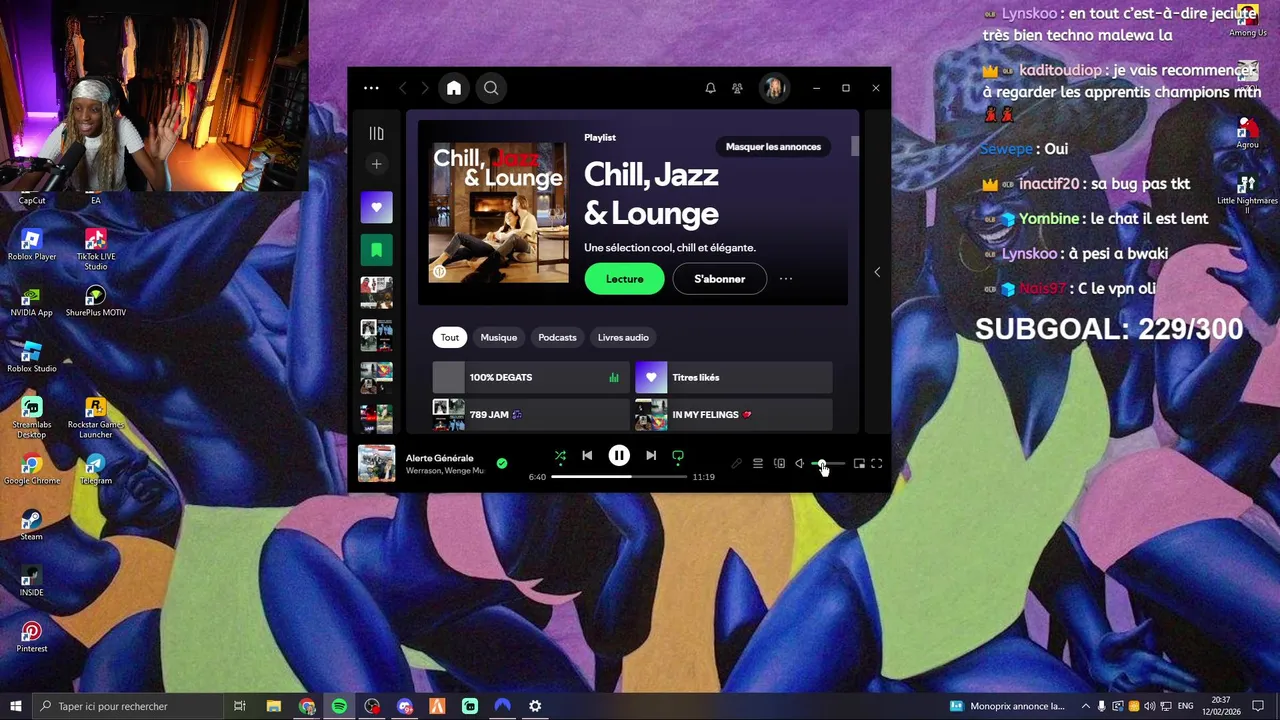Open the play queue

pos(758,464)
